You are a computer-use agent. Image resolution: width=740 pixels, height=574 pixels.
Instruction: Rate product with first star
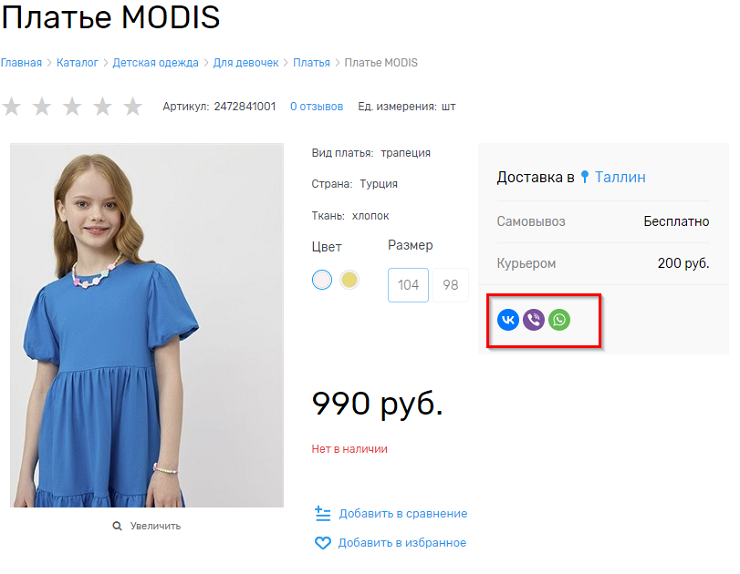12,106
